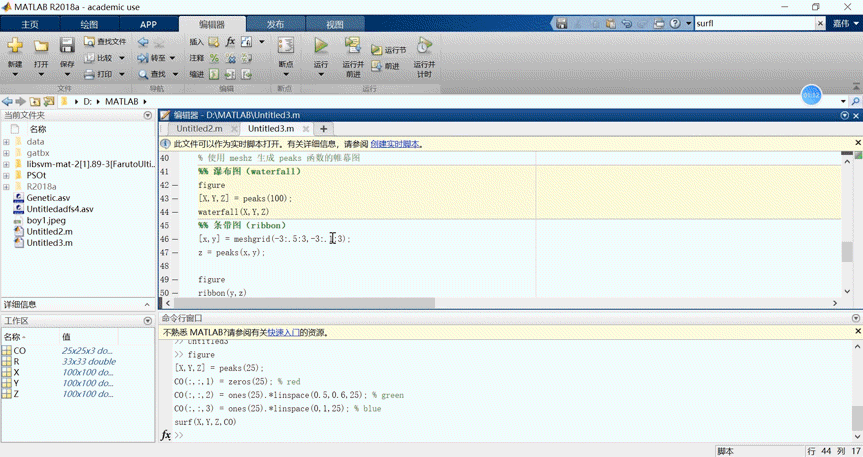Add a new editor tab with plus button
Screen dimensions: 863x457
coord(324,128)
